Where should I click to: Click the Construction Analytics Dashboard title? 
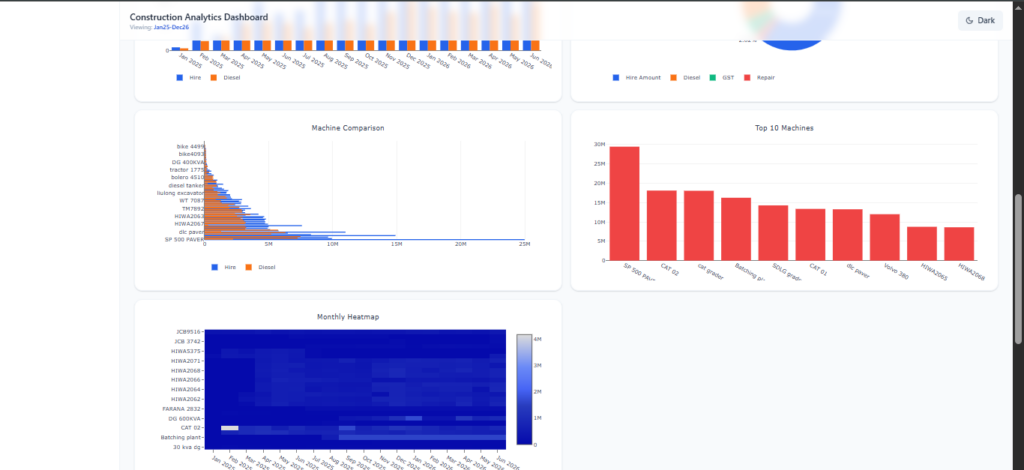[199, 17]
